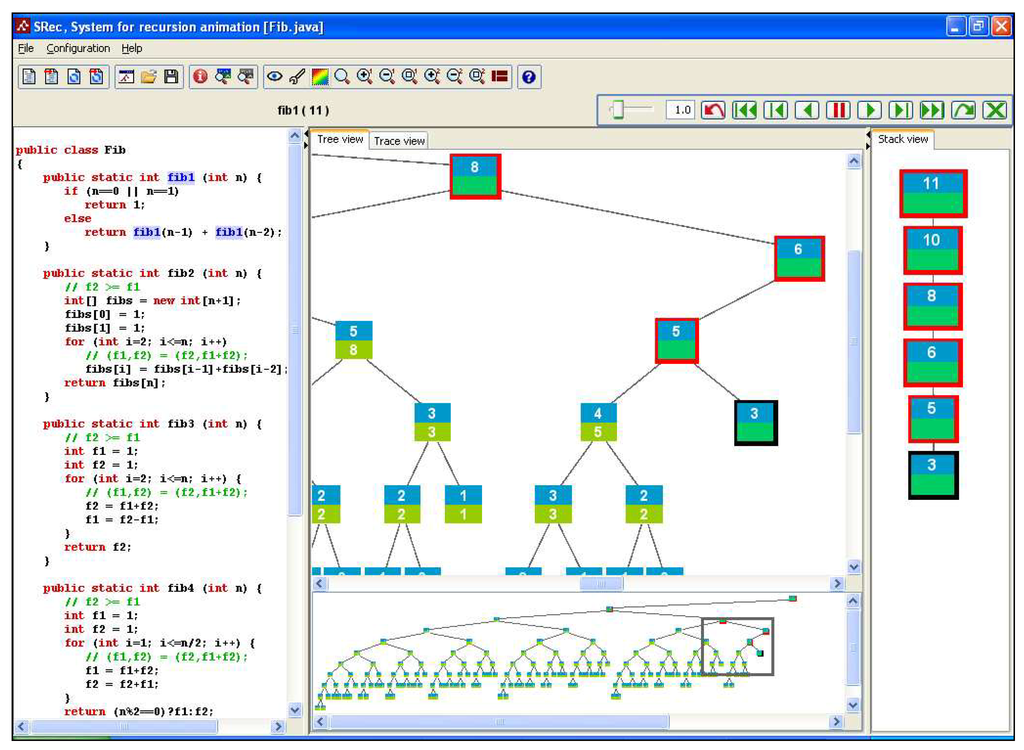Click the speed value field showing 1.0

click(681, 110)
